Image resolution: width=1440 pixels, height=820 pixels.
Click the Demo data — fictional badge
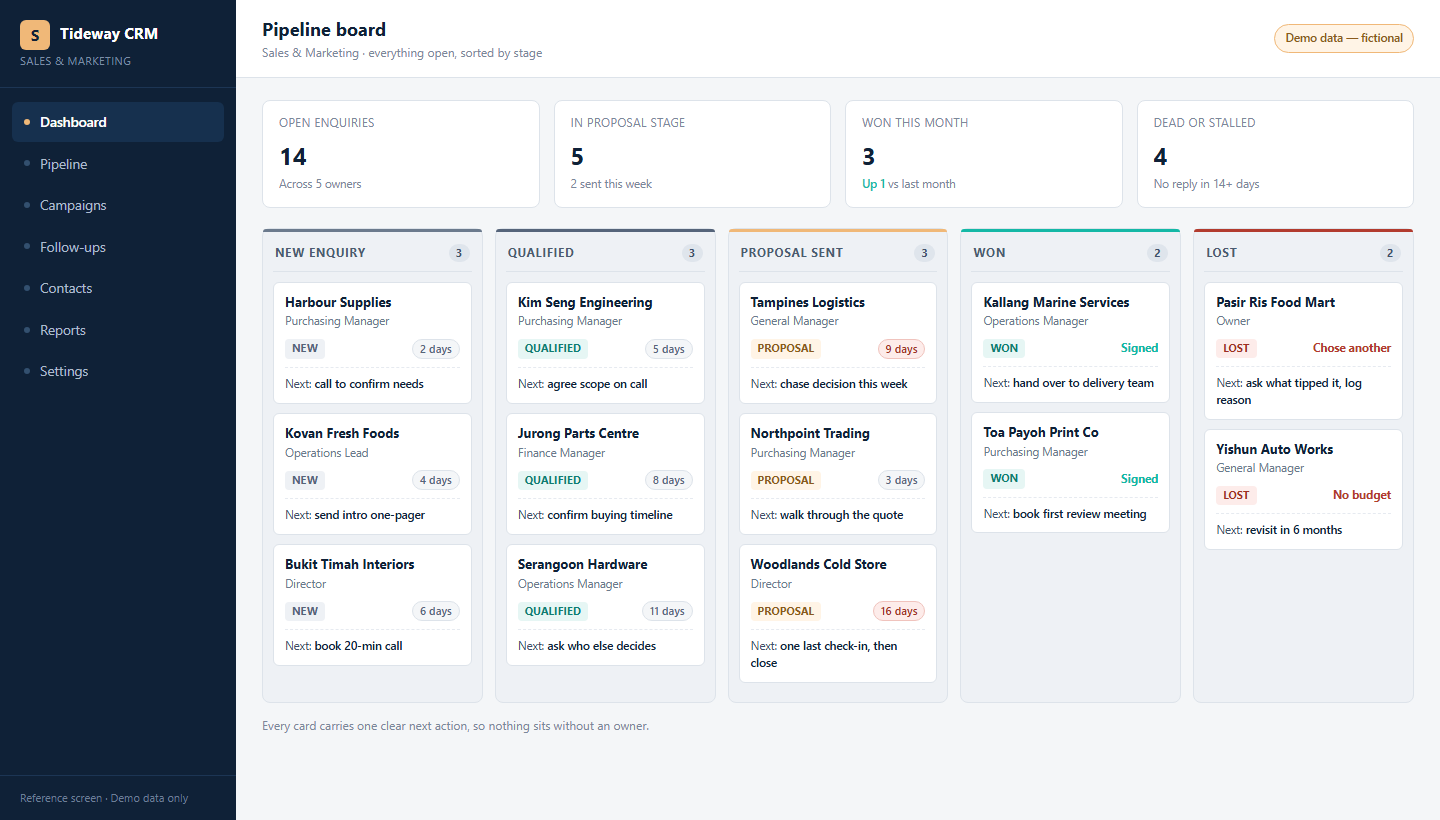pyautogui.click(x=1343, y=38)
